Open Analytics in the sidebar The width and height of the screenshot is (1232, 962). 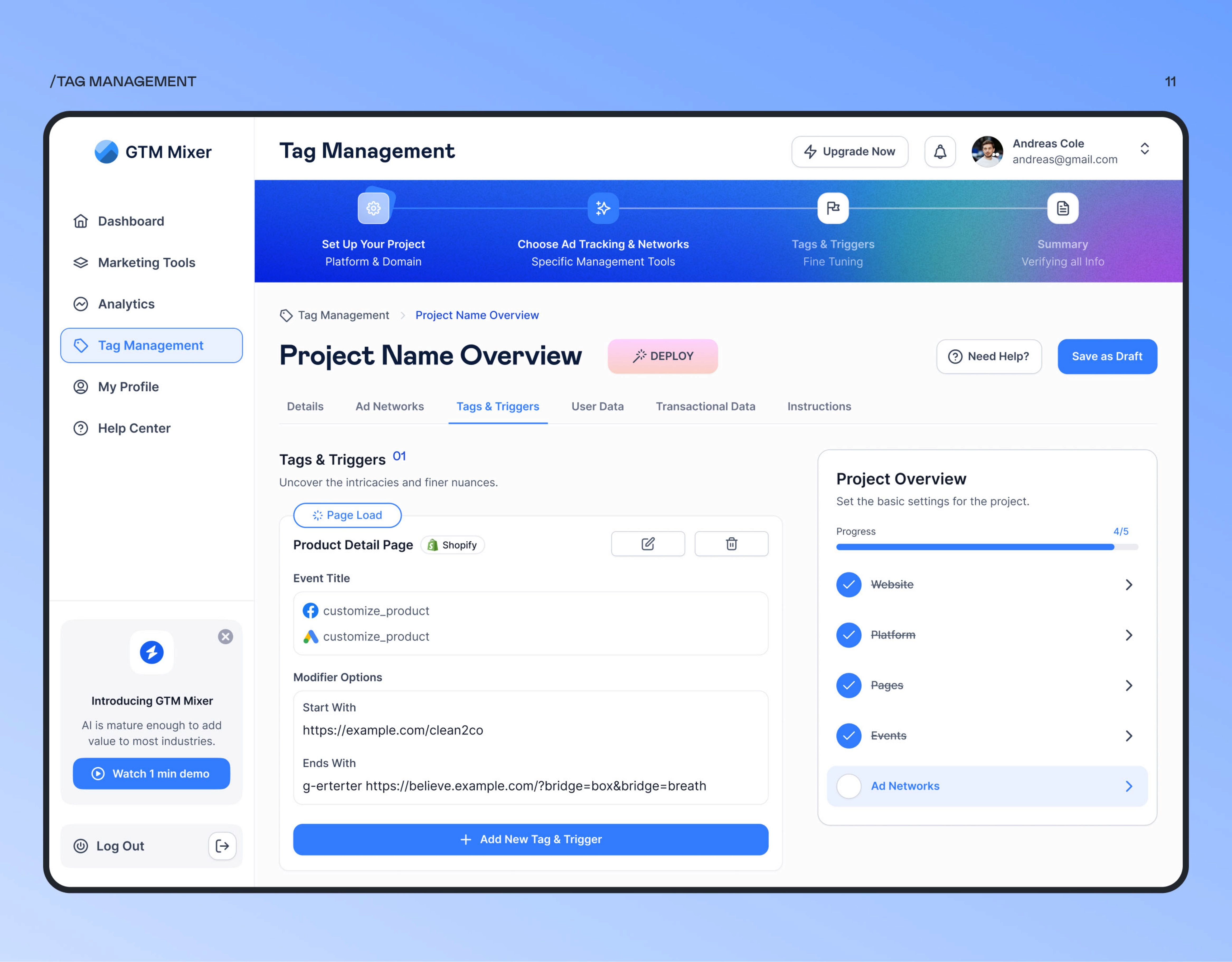(126, 304)
